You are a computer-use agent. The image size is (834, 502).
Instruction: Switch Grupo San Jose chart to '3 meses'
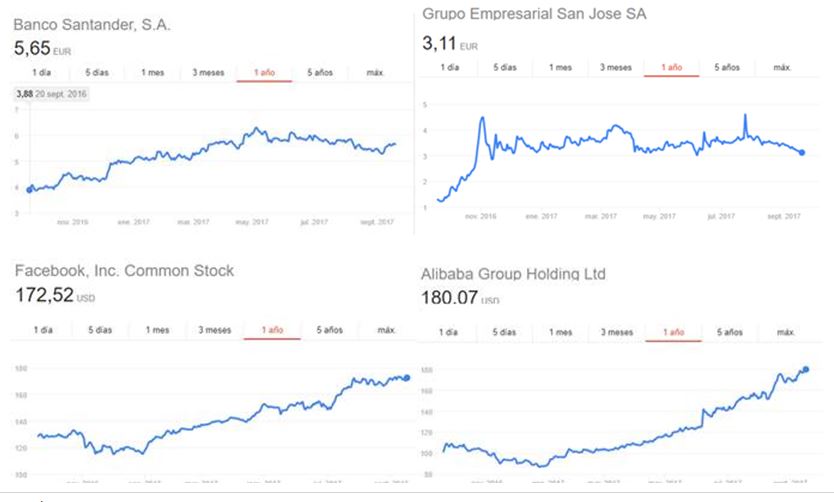pos(616,67)
